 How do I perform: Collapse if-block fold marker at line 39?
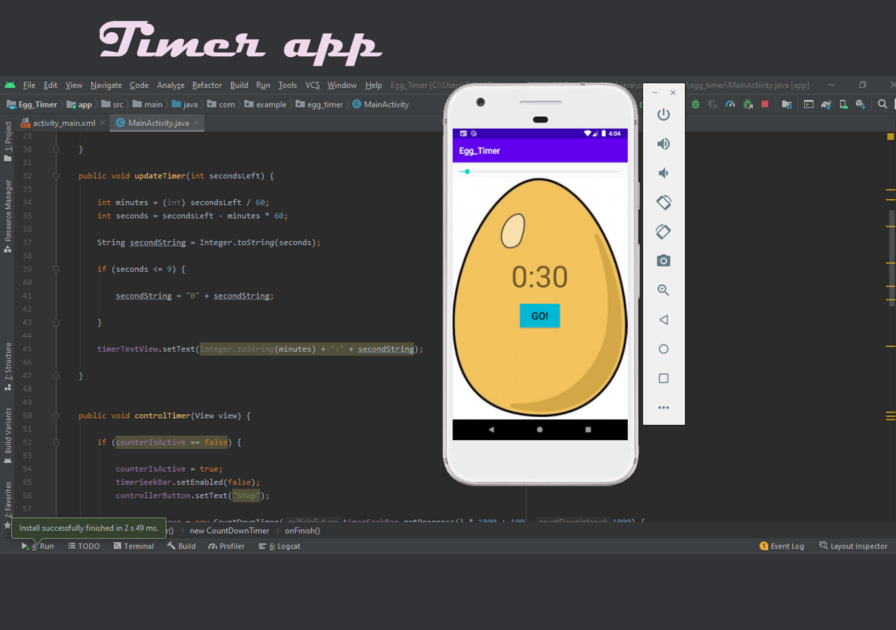pyautogui.click(x=56, y=269)
